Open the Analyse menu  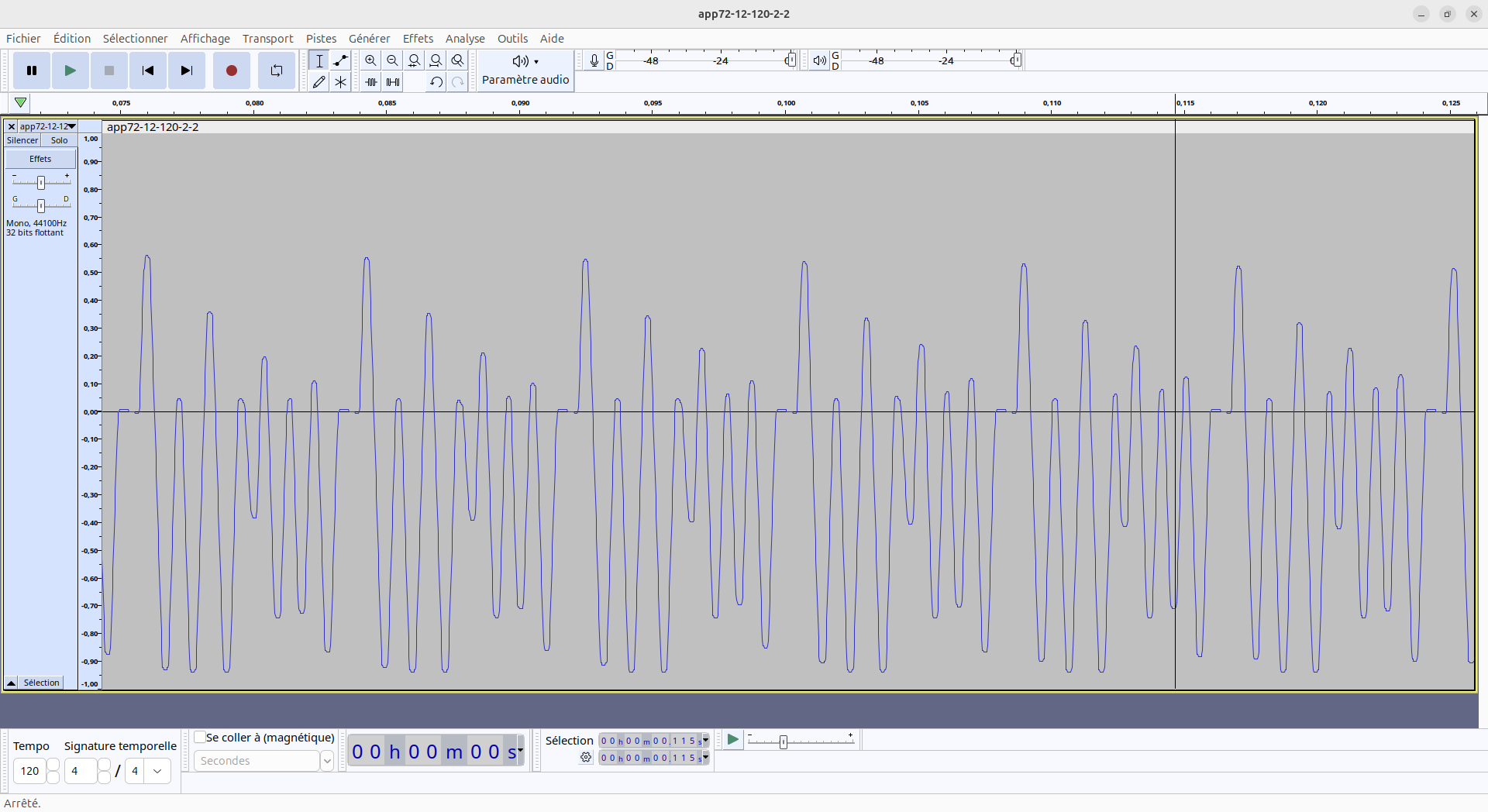465,39
